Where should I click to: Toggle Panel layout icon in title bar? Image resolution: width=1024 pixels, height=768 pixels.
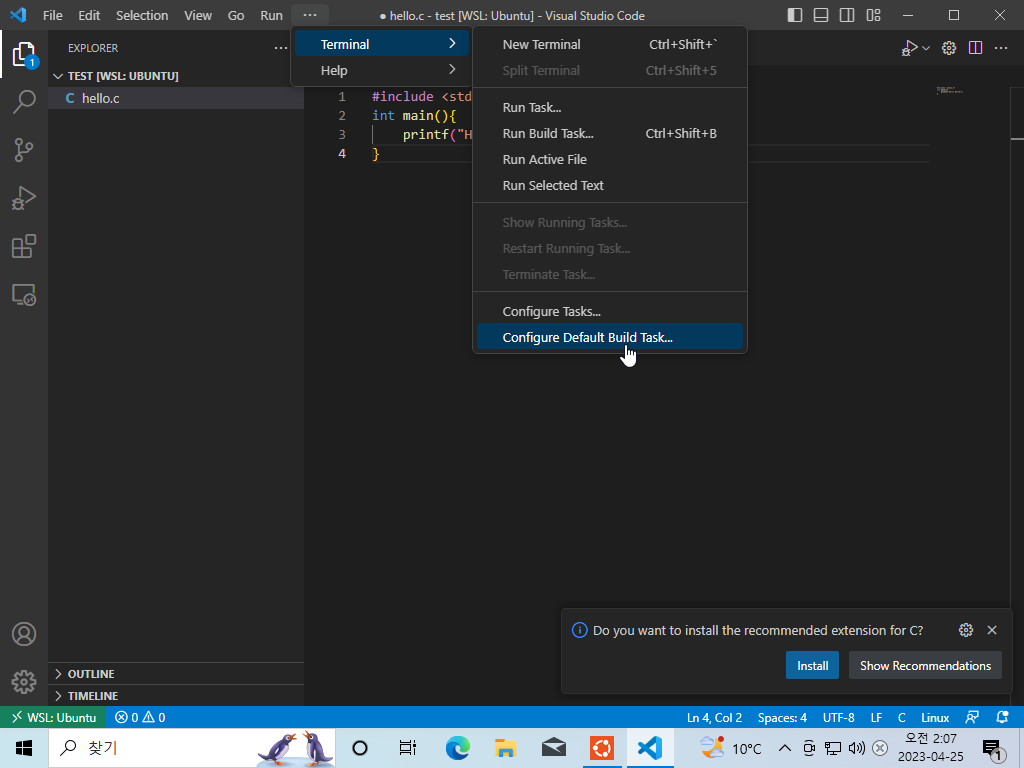click(x=821, y=15)
